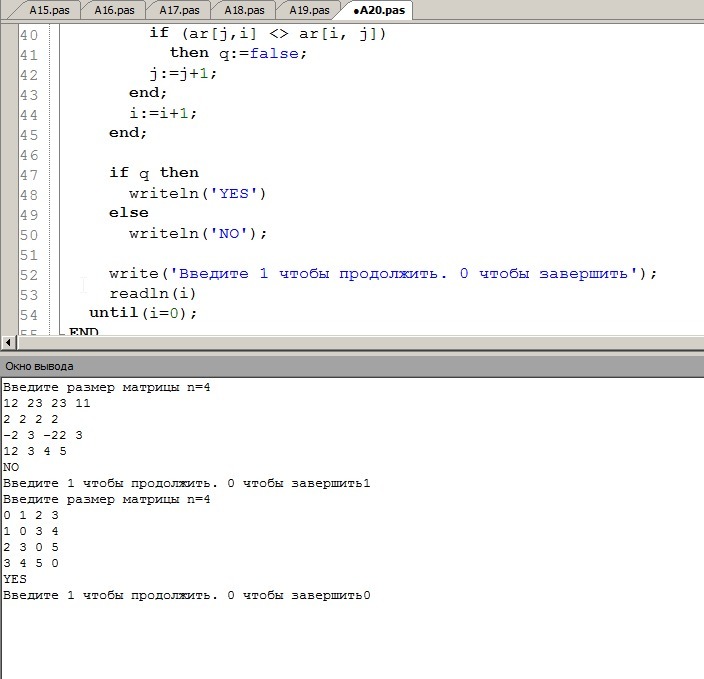The width and height of the screenshot is (704, 679).
Task: Click line number 40 in the gutter
Action: click(x=29, y=35)
